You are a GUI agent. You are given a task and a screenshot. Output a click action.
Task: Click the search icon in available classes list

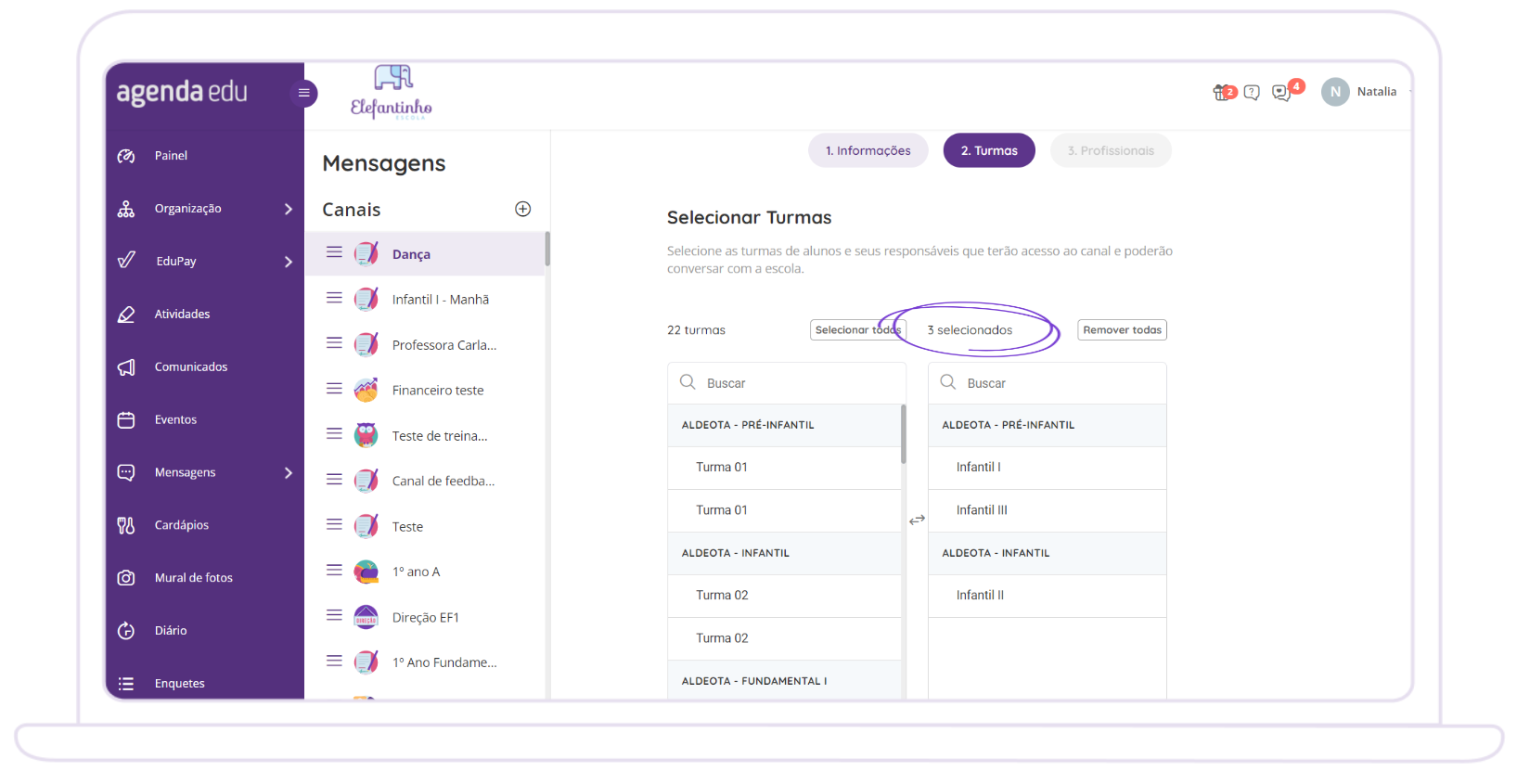[x=688, y=382]
